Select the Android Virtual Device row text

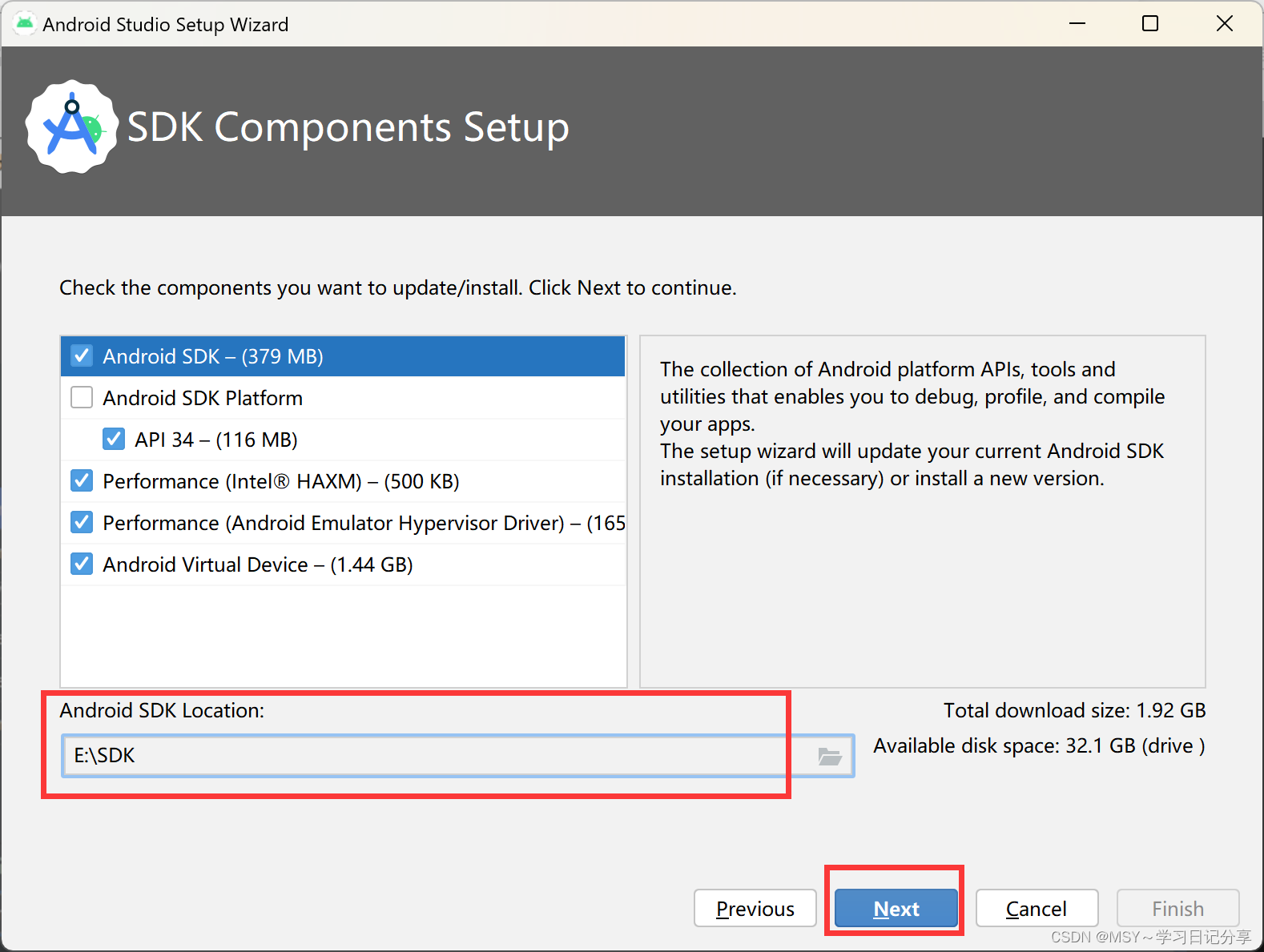click(x=258, y=564)
